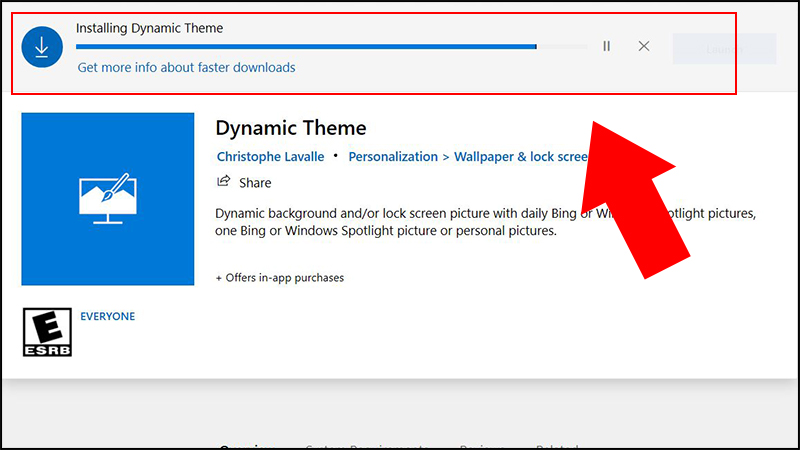Click the blue download arrow icon
The image size is (800, 450).
(x=42, y=47)
